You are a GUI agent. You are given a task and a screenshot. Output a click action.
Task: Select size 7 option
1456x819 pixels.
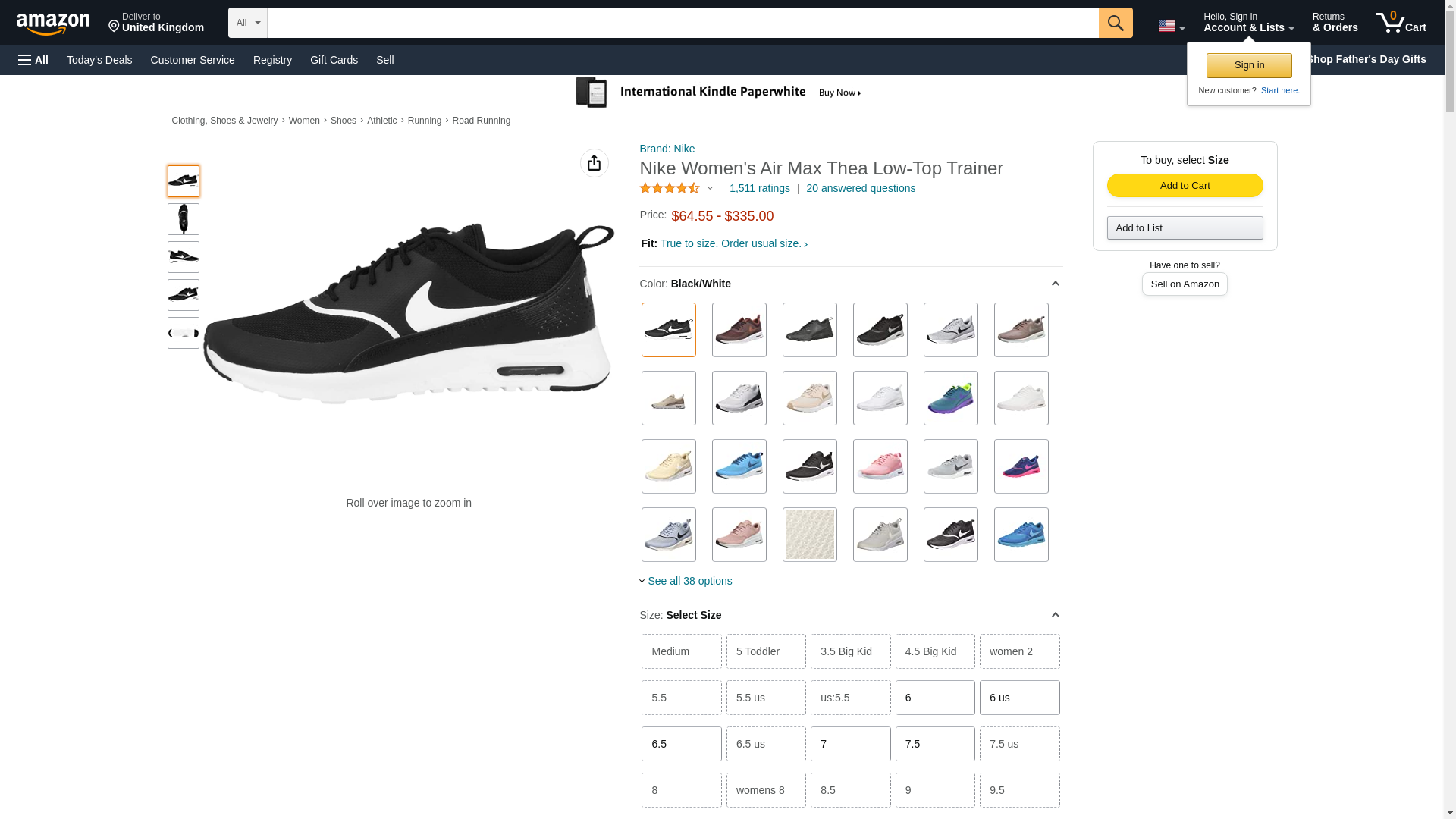click(850, 744)
